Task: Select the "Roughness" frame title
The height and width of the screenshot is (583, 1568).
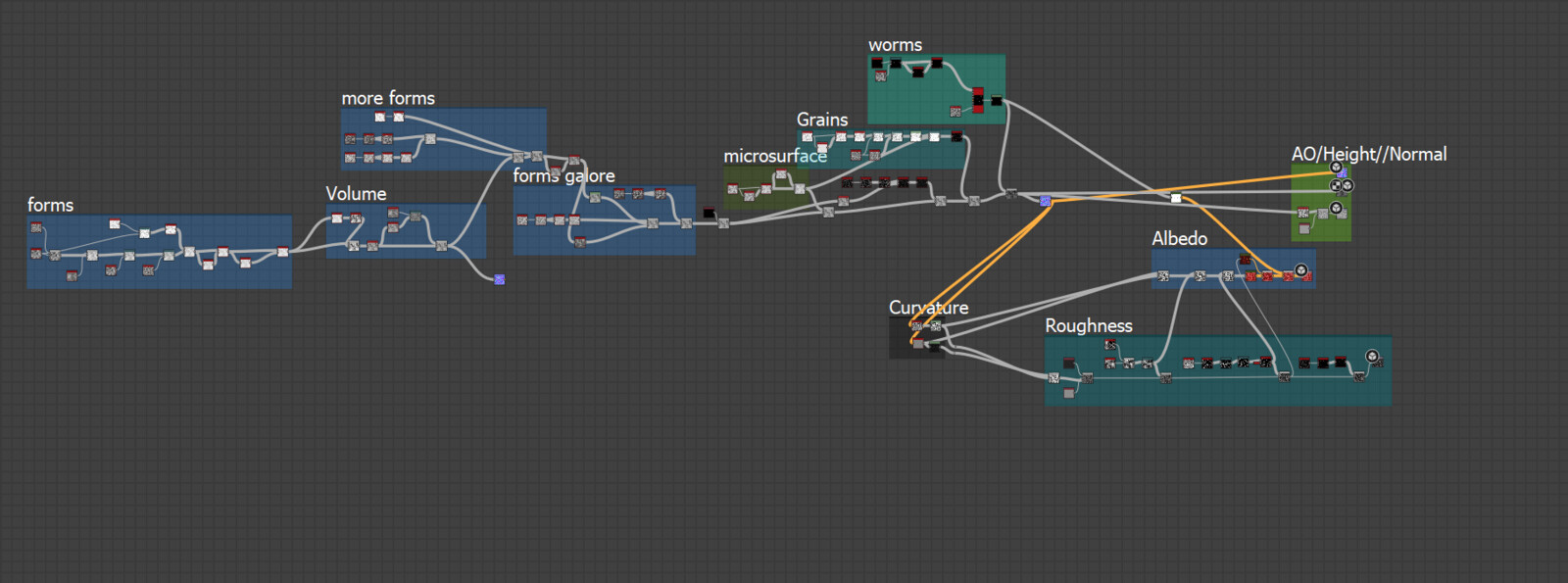Action: pyautogui.click(x=1089, y=326)
